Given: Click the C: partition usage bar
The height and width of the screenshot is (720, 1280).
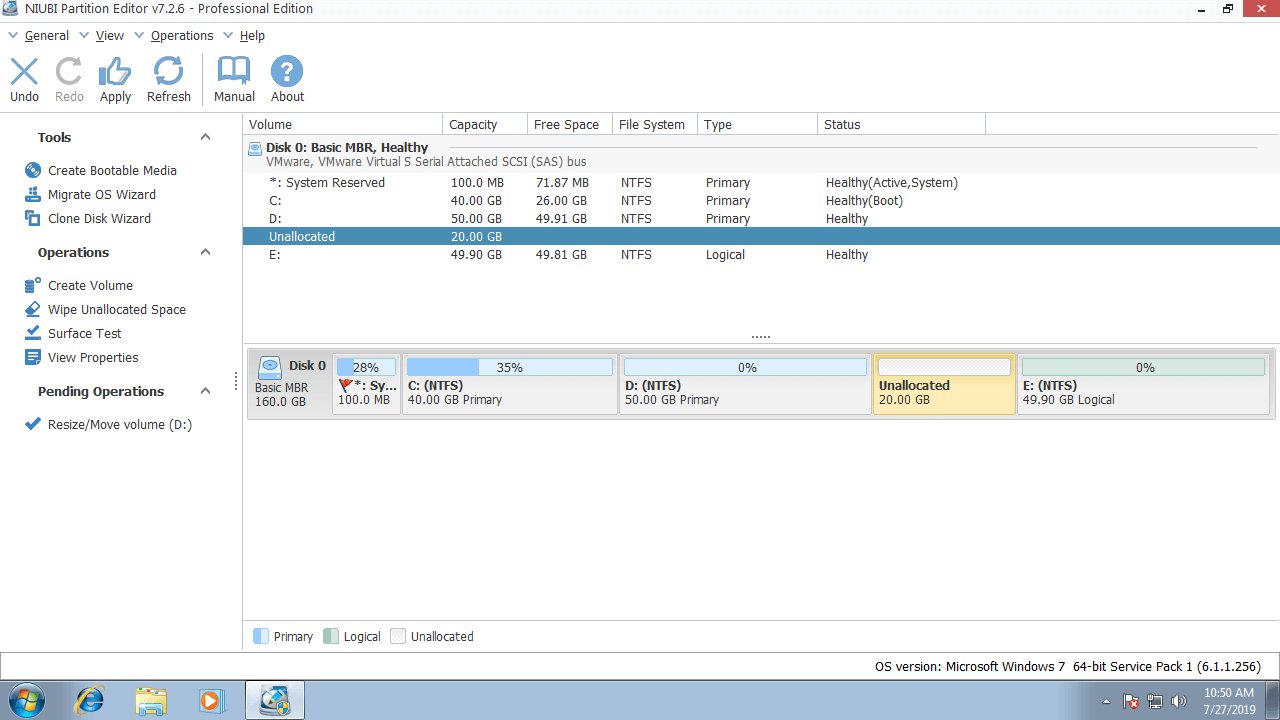Looking at the screenshot, I should pos(509,368).
